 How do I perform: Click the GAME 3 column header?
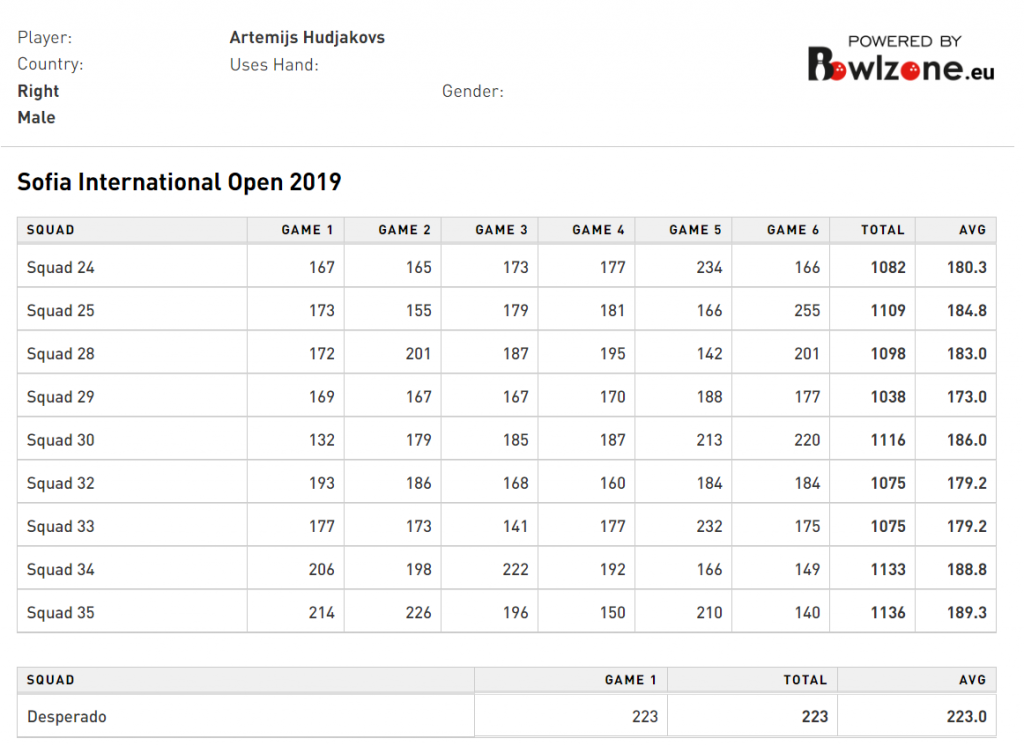tap(502, 230)
